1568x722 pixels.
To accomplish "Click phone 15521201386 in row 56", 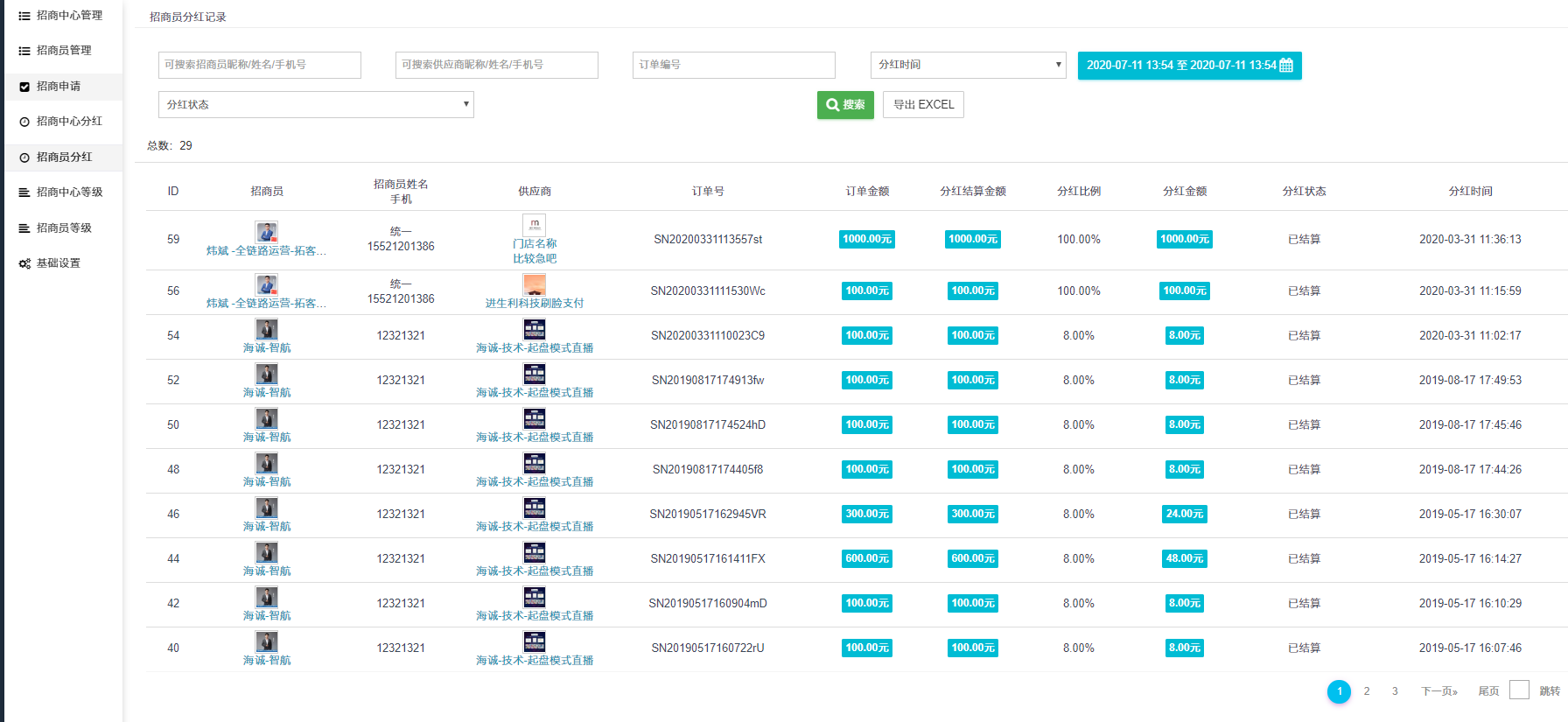I will pyautogui.click(x=401, y=298).
